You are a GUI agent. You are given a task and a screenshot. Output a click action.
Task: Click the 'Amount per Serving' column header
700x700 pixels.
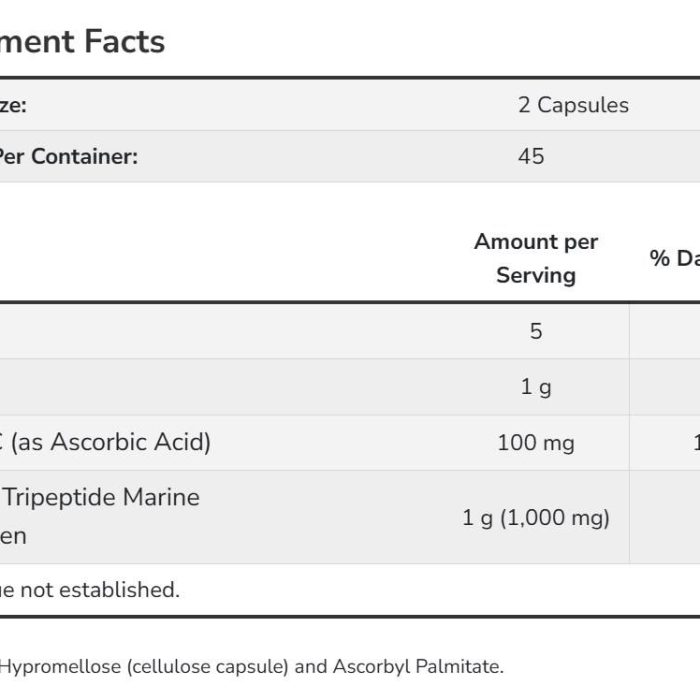tap(536, 258)
